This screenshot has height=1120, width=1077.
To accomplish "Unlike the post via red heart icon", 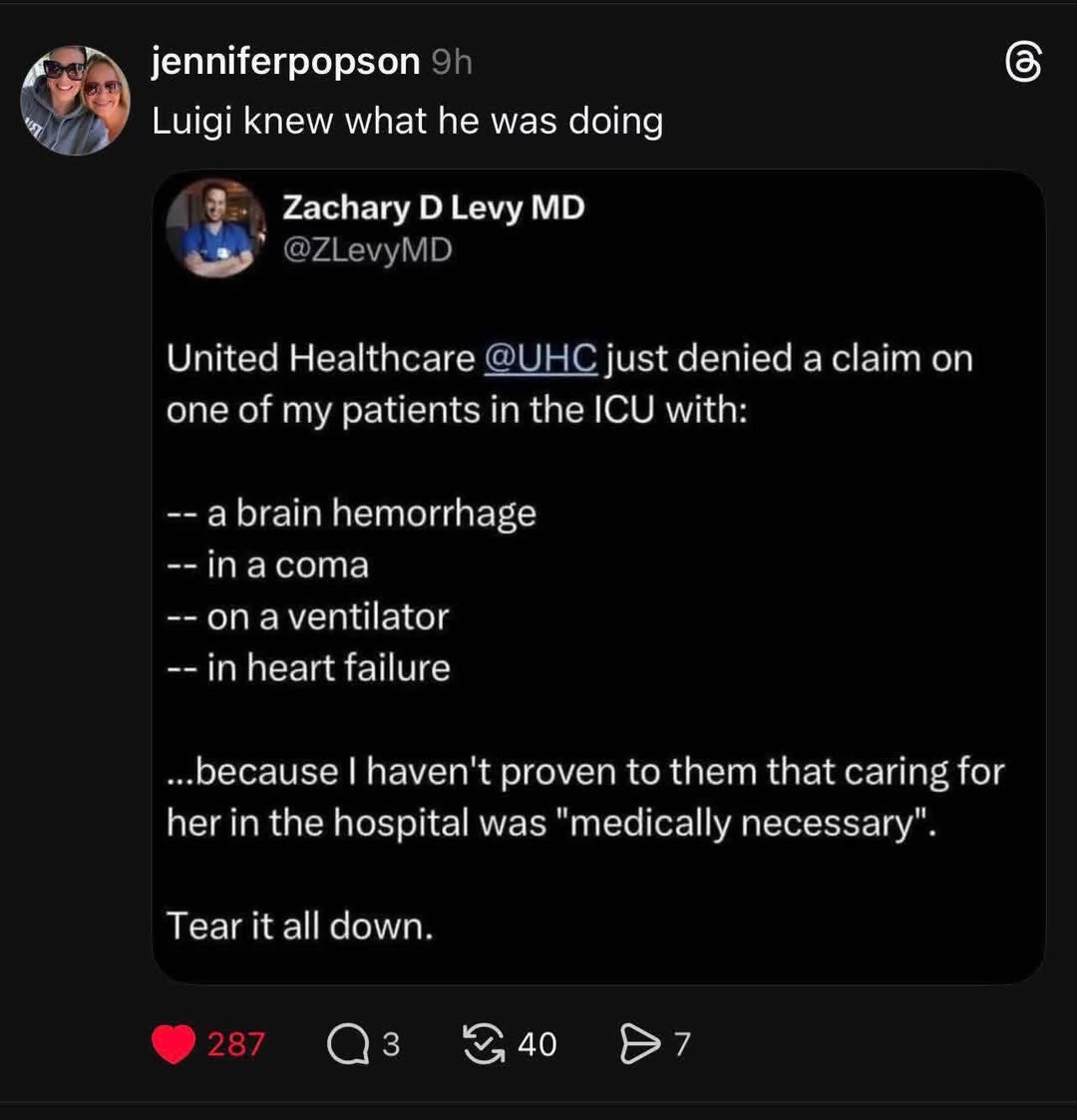I will (x=174, y=1044).
